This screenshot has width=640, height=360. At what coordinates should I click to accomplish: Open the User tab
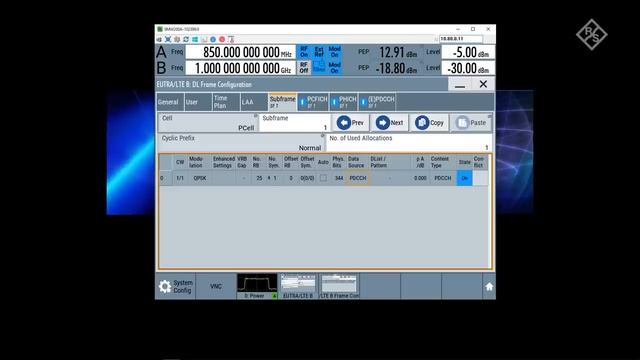[198, 102]
